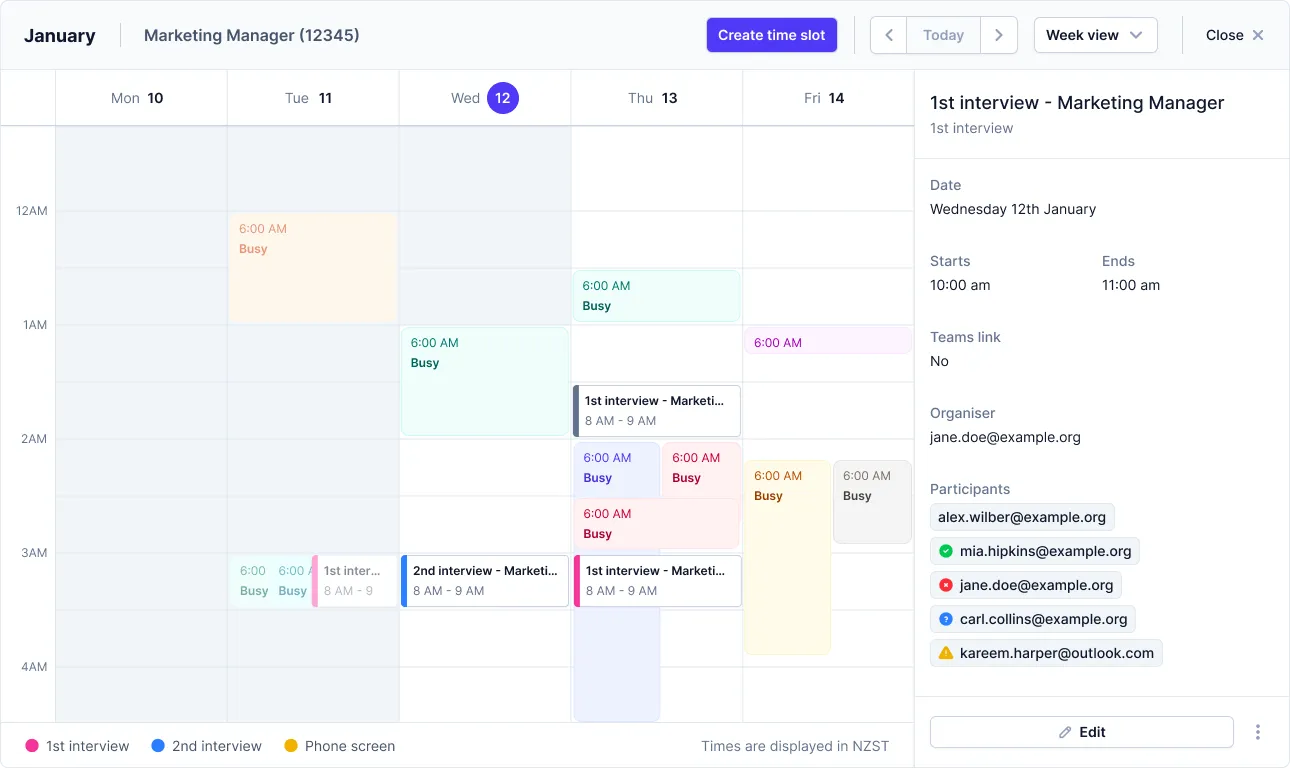Click the red declined icon beside jane.doe
Screen dimensions: 1290x768
click(946, 585)
